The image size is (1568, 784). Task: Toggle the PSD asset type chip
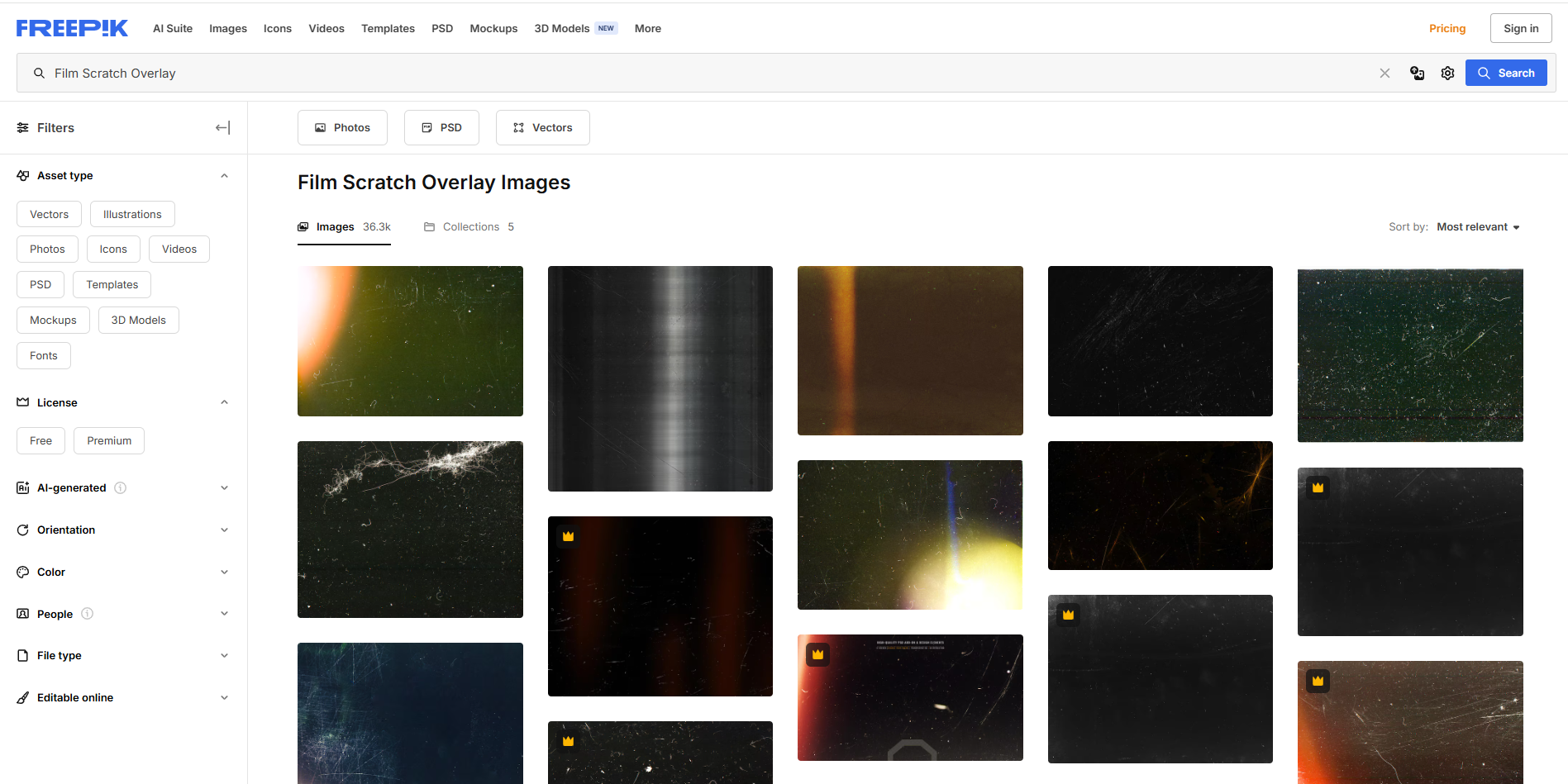pyautogui.click(x=41, y=285)
